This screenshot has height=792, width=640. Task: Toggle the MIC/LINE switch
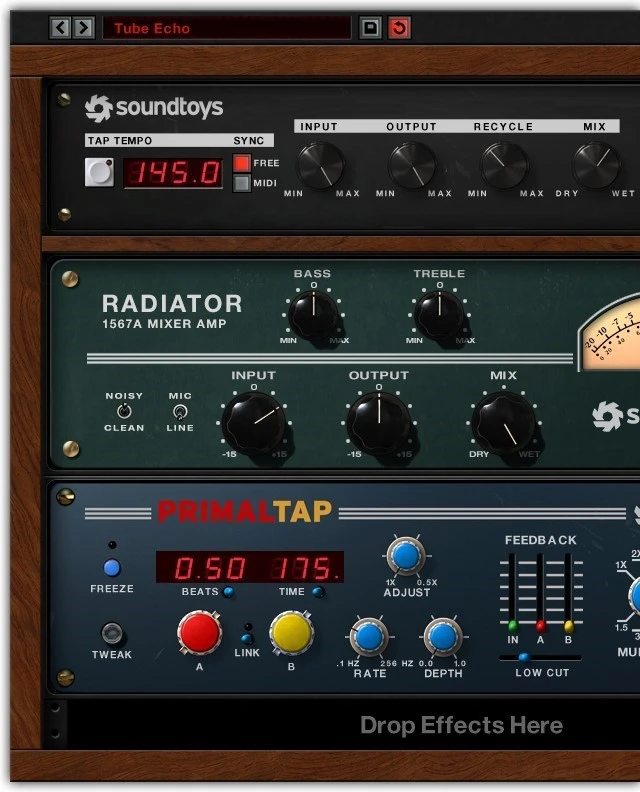pos(180,412)
